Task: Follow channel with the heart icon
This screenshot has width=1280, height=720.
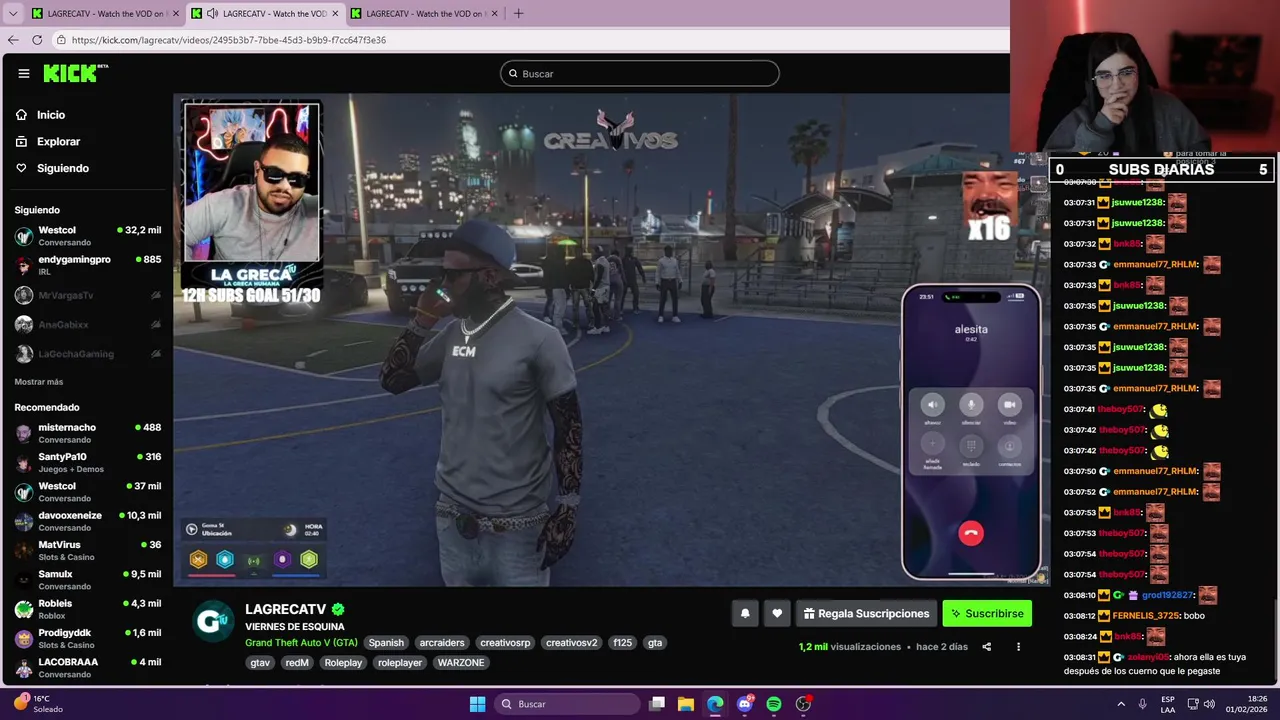Action: (x=777, y=614)
